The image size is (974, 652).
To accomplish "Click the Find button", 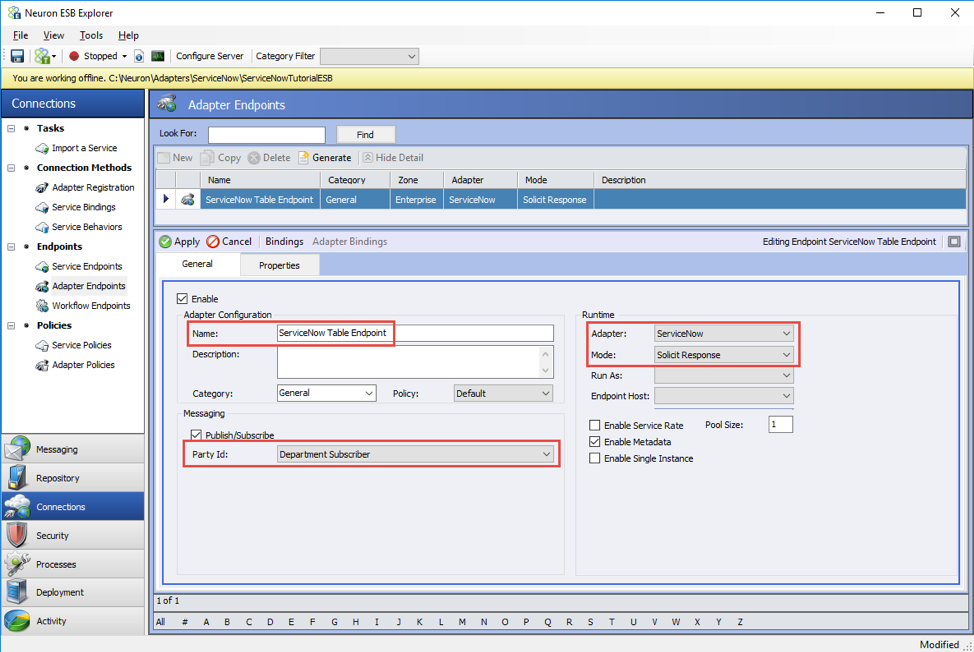I will pos(365,134).
